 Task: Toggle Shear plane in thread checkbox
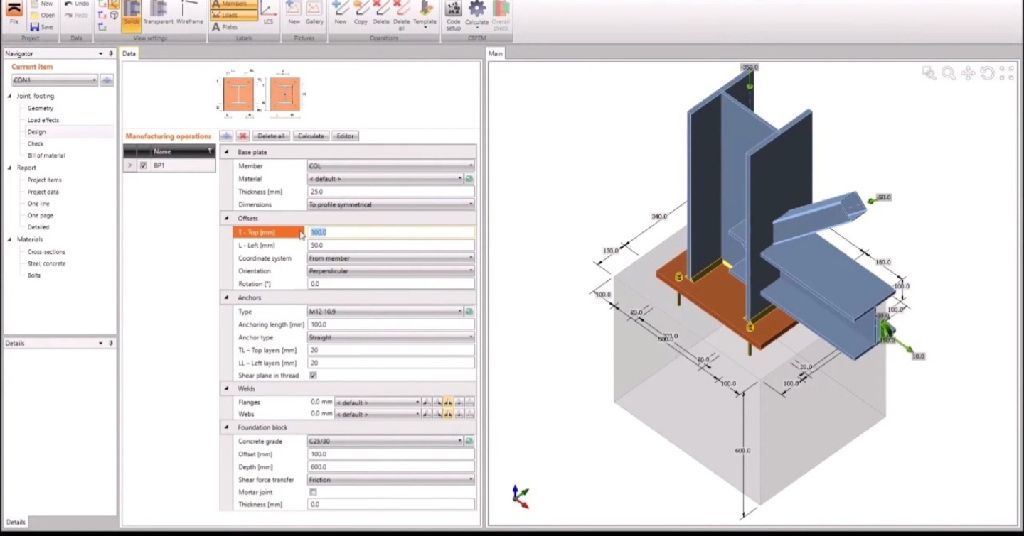[313, 375]
